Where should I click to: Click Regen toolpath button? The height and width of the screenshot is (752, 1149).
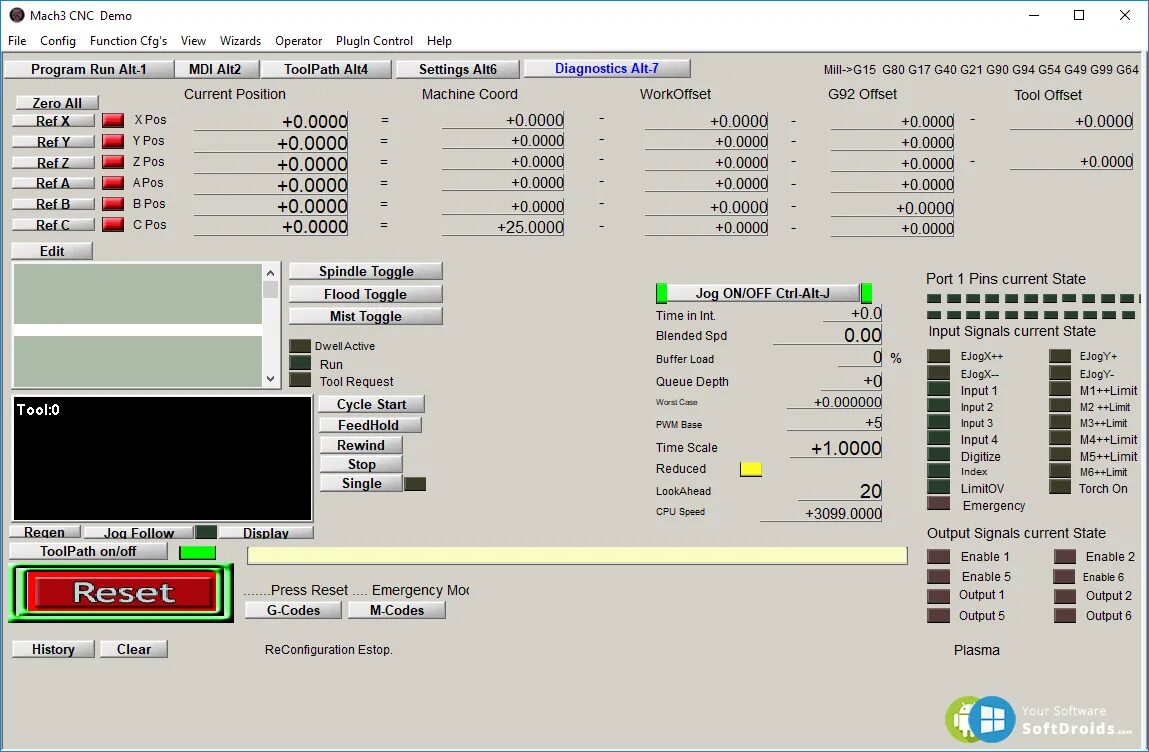tap(44, 532)
